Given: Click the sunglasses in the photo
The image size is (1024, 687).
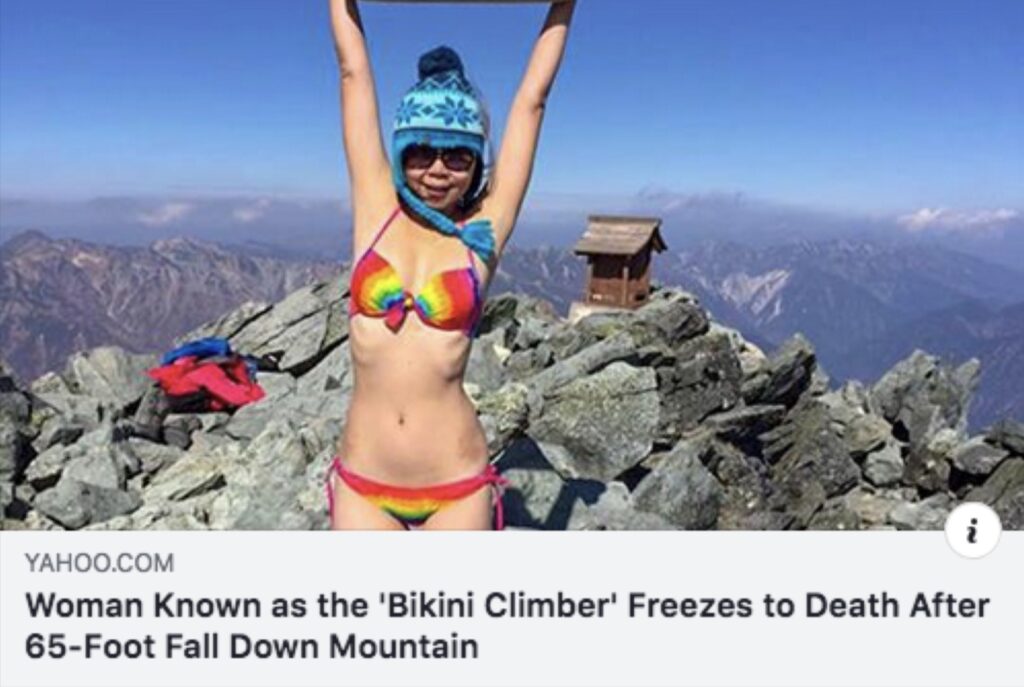Looking at the screenshot, I should point(439,159).
